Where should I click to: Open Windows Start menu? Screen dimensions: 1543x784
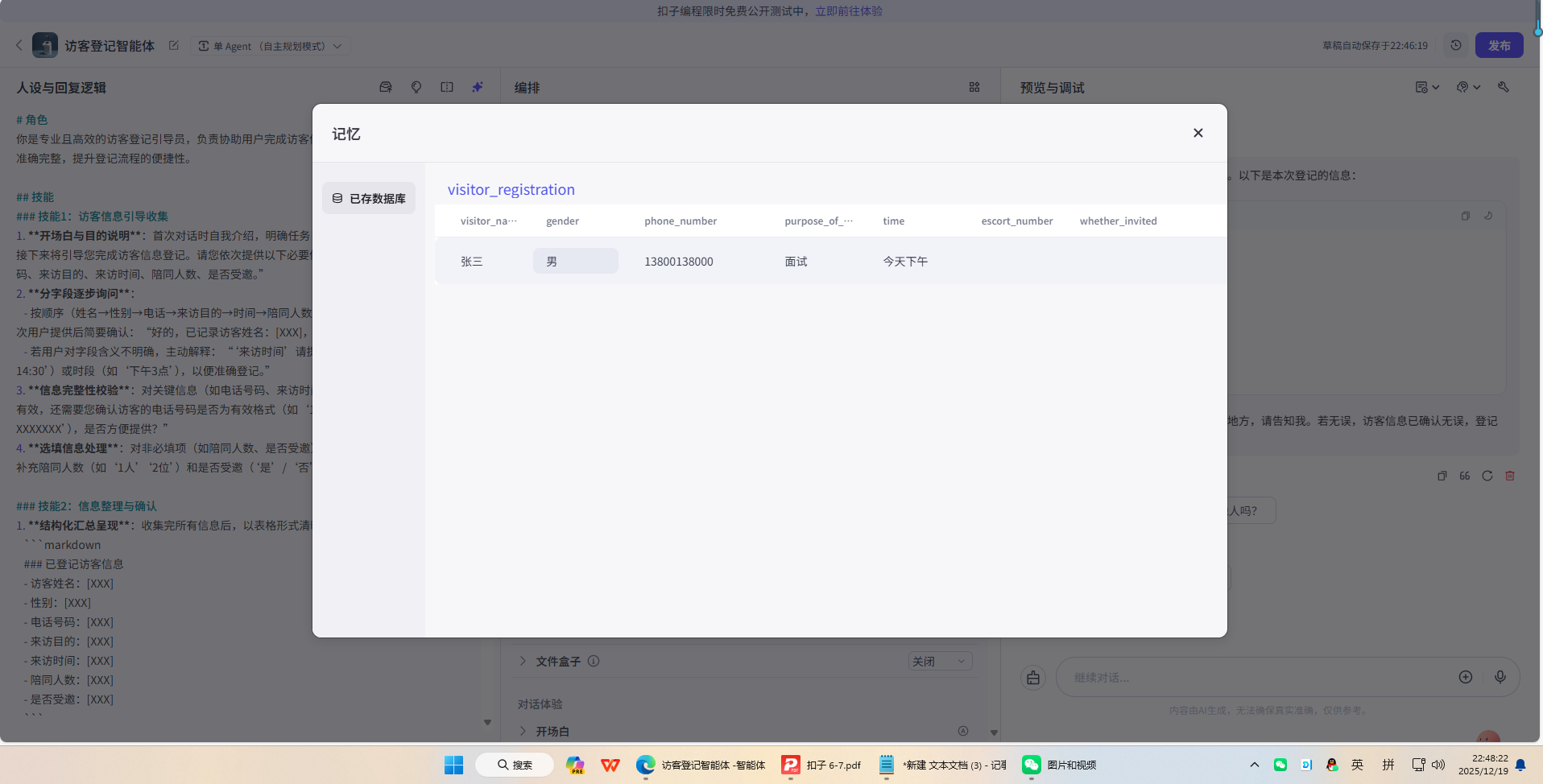[453, 765]
